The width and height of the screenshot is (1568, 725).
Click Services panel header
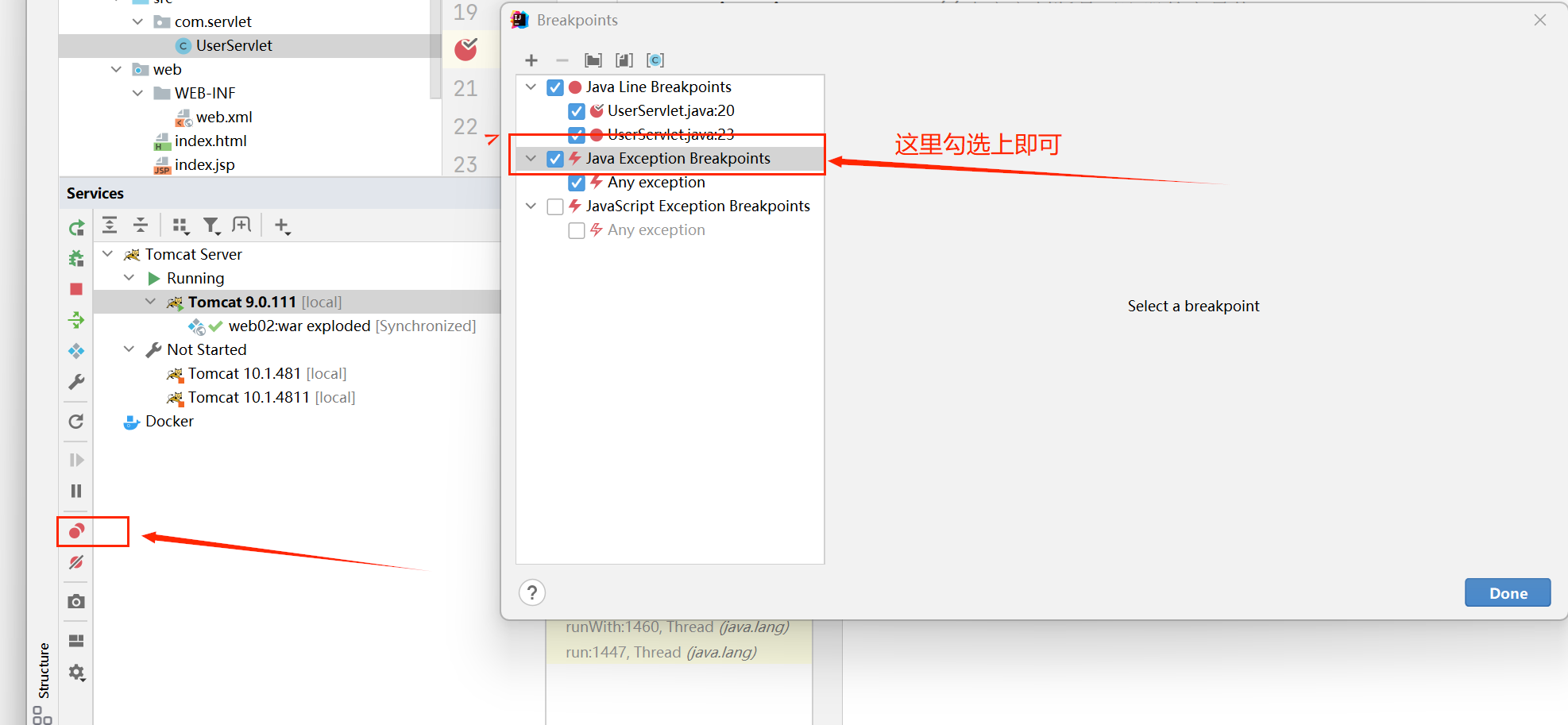tap(280, 193)
